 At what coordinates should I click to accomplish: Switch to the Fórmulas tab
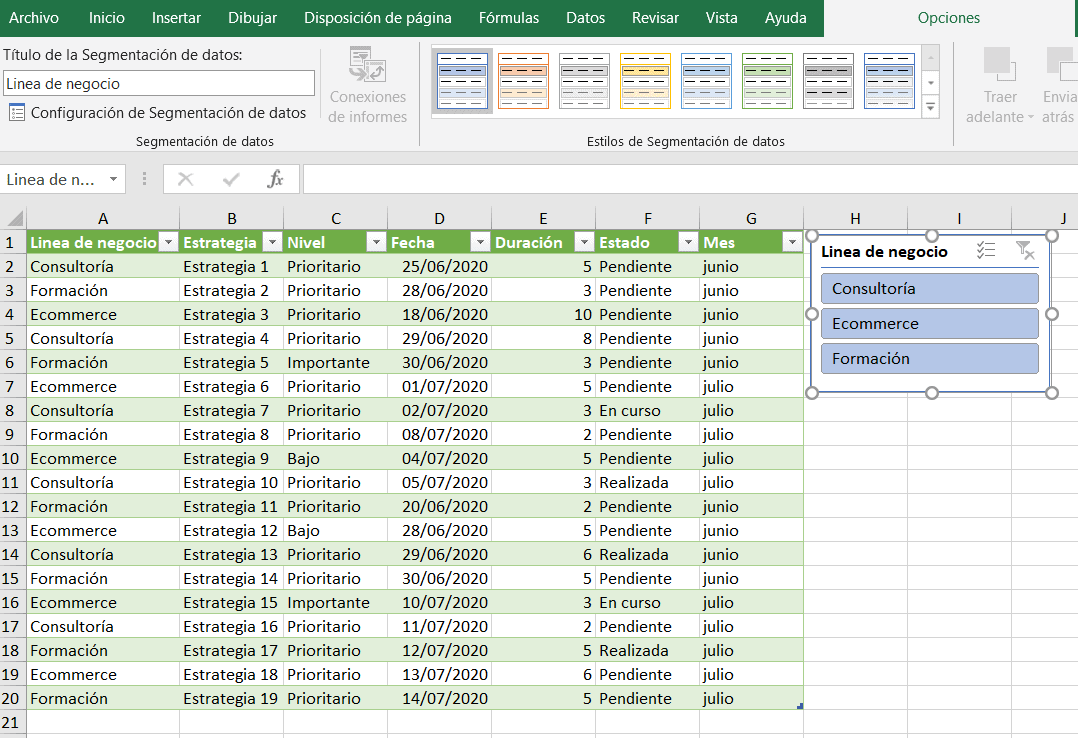point(509,18)
